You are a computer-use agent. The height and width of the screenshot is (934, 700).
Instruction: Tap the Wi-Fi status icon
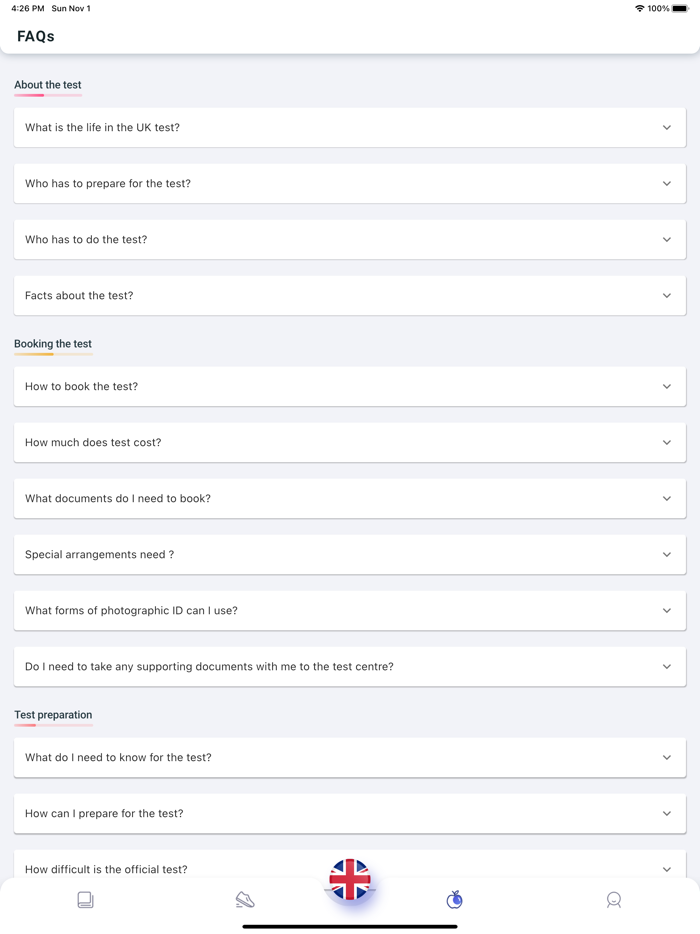click(x=640, y=8)
